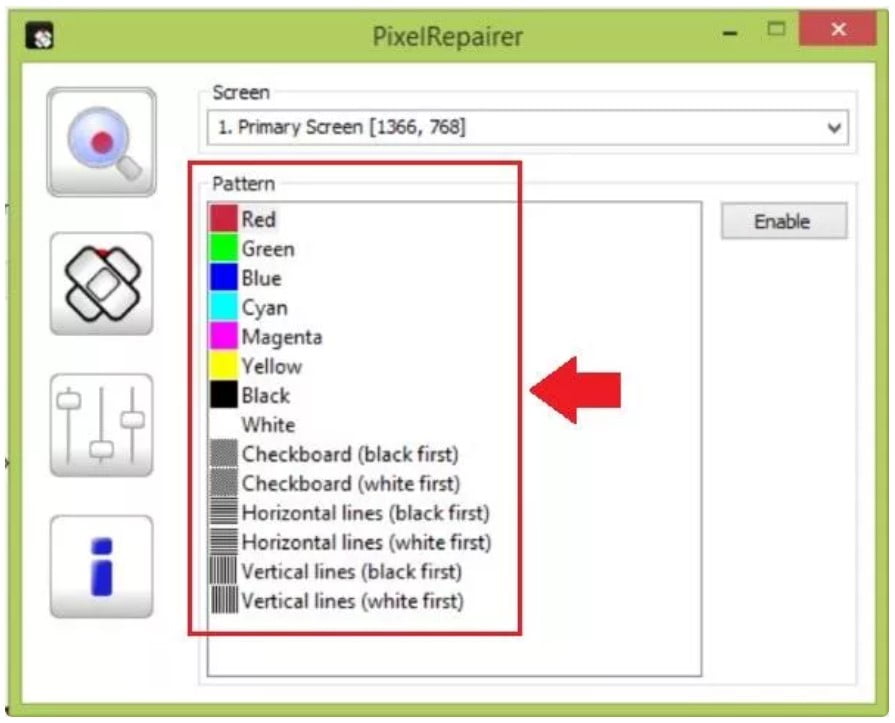
Task: Maximize the PixelRepairer window
Action: pyautogui.click(x=776, y=29)
